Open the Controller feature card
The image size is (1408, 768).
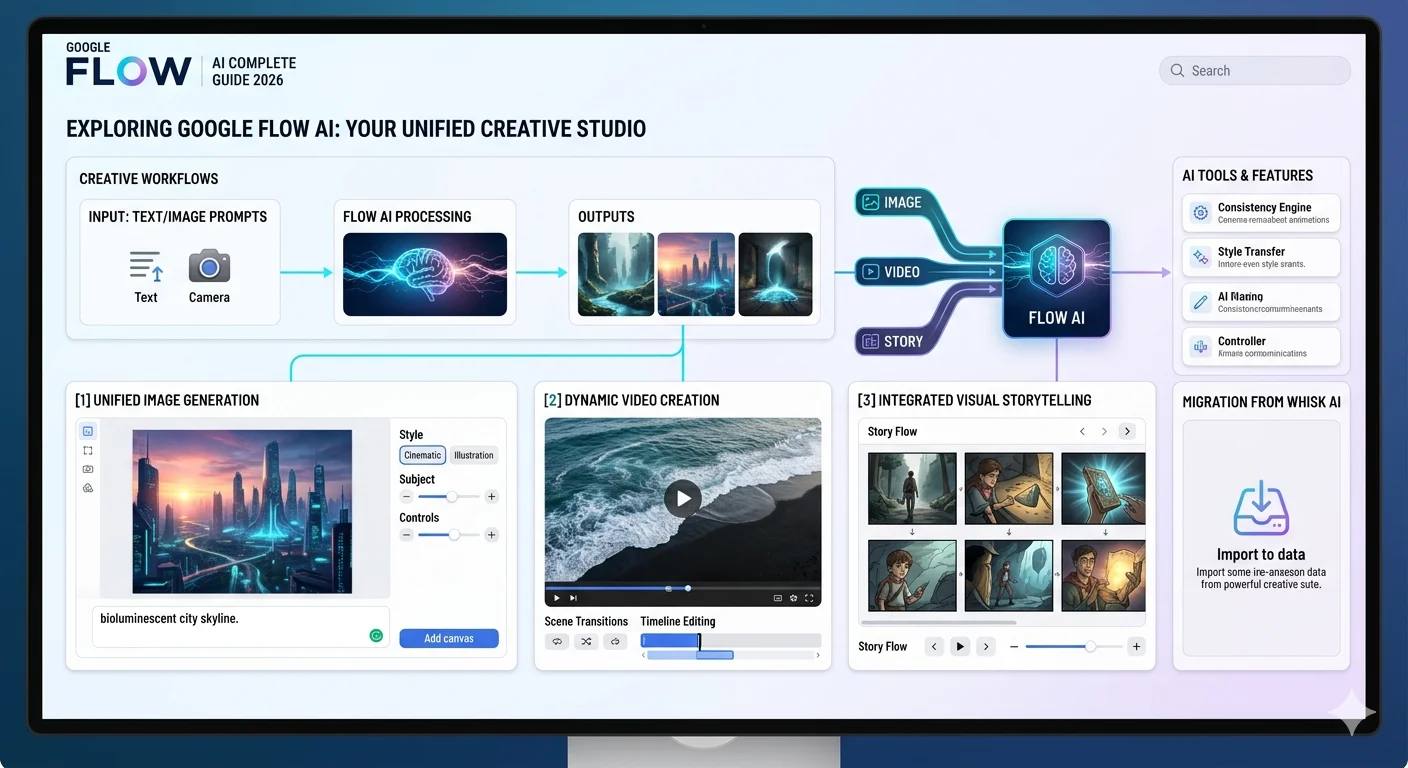pyautogui.click(x=1261, y=347)
